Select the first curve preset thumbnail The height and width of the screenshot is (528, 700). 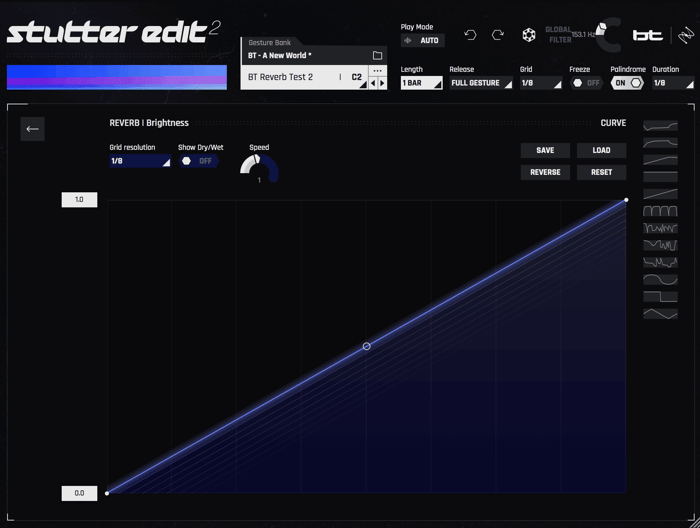[x=660, y=126]
